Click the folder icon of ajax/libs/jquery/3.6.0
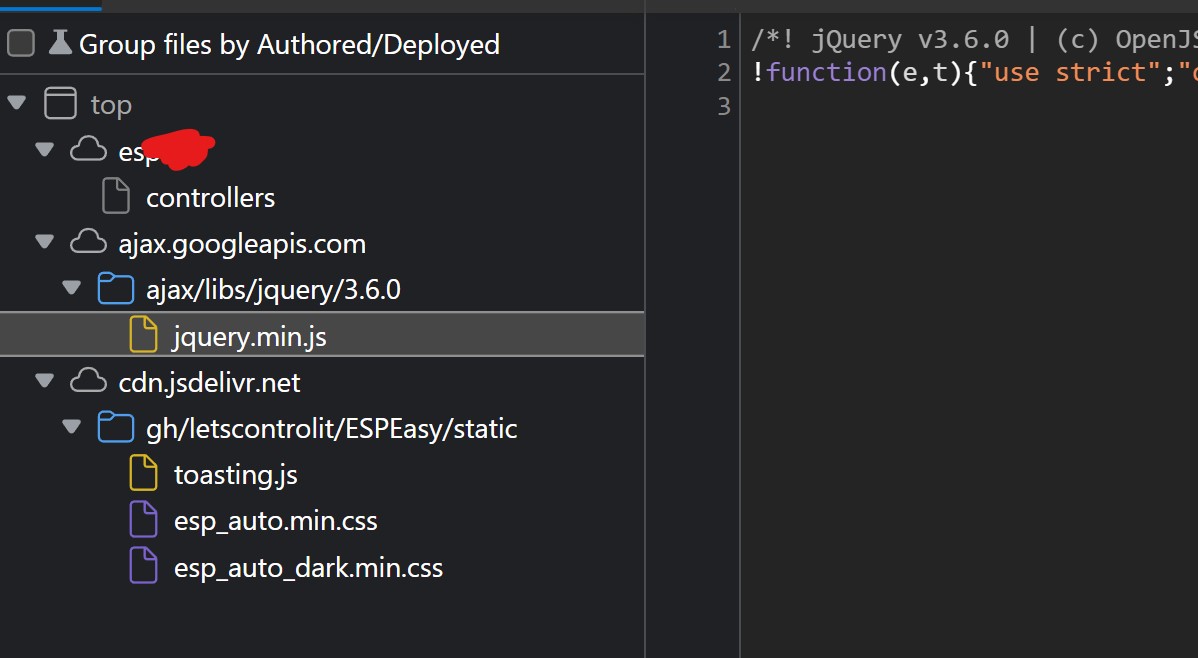Image resolution: width=1198 pixels, height=658 pixels. [x=116, y=288]
